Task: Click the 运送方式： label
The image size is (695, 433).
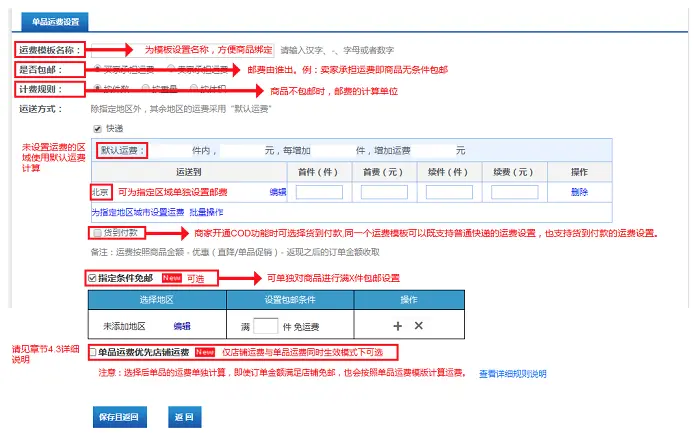Action: pyautogui.click(x=41, y=109)
